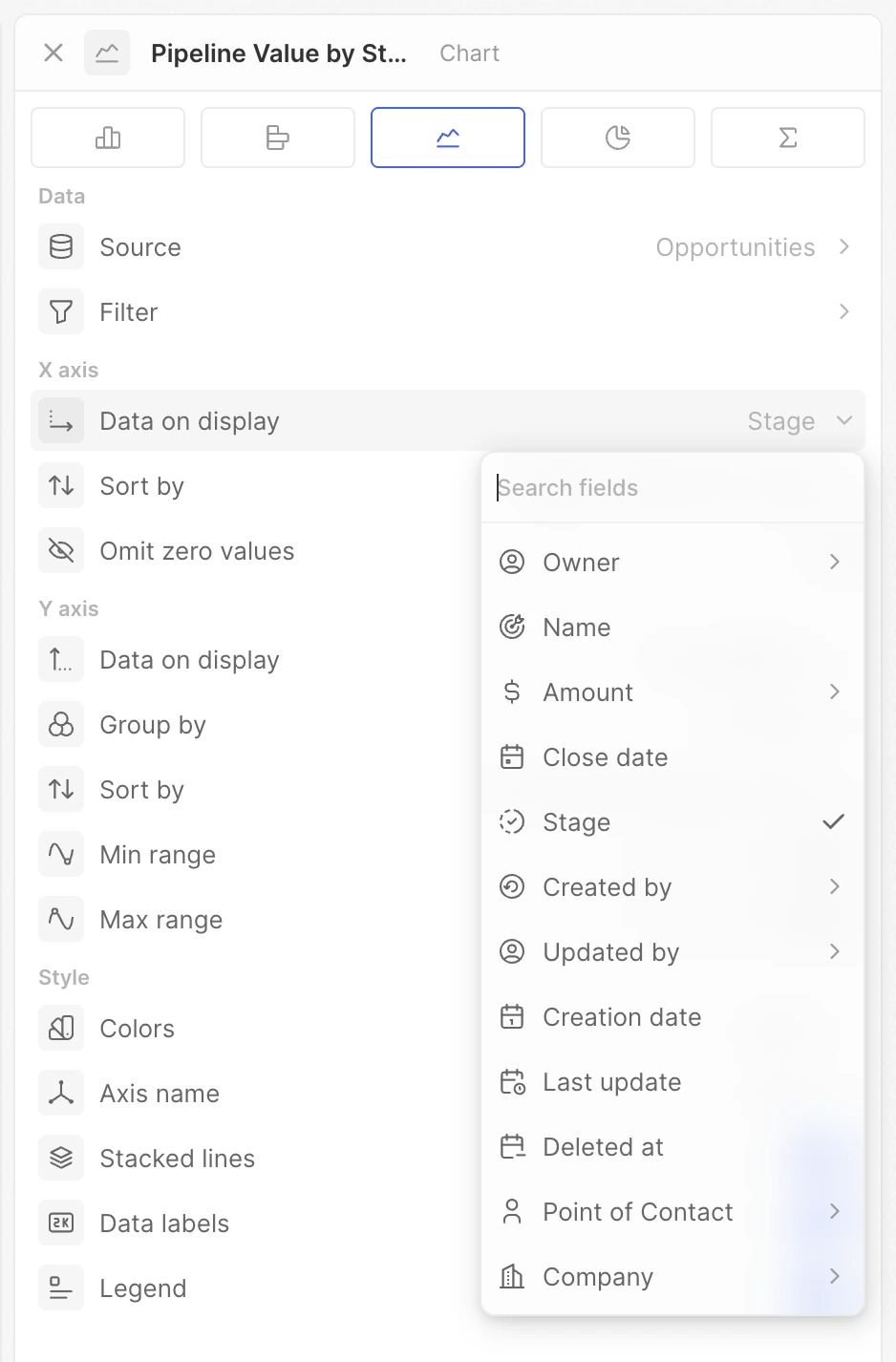Click the Y axis Sort by icon
The height and width of the screenshot is (1362, 896).
pyautogui.click(x=61, y=789)
